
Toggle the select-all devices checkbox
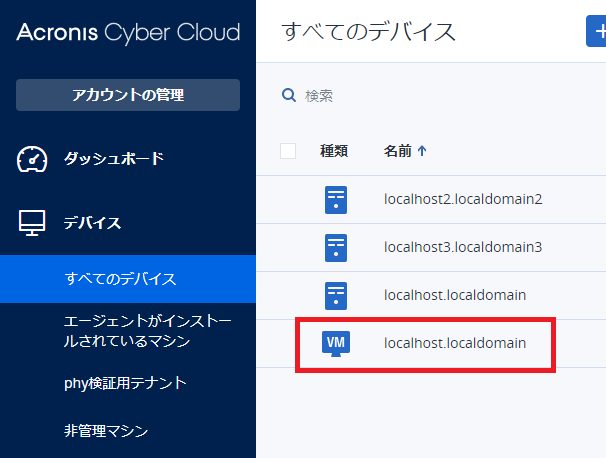(288, 151)
